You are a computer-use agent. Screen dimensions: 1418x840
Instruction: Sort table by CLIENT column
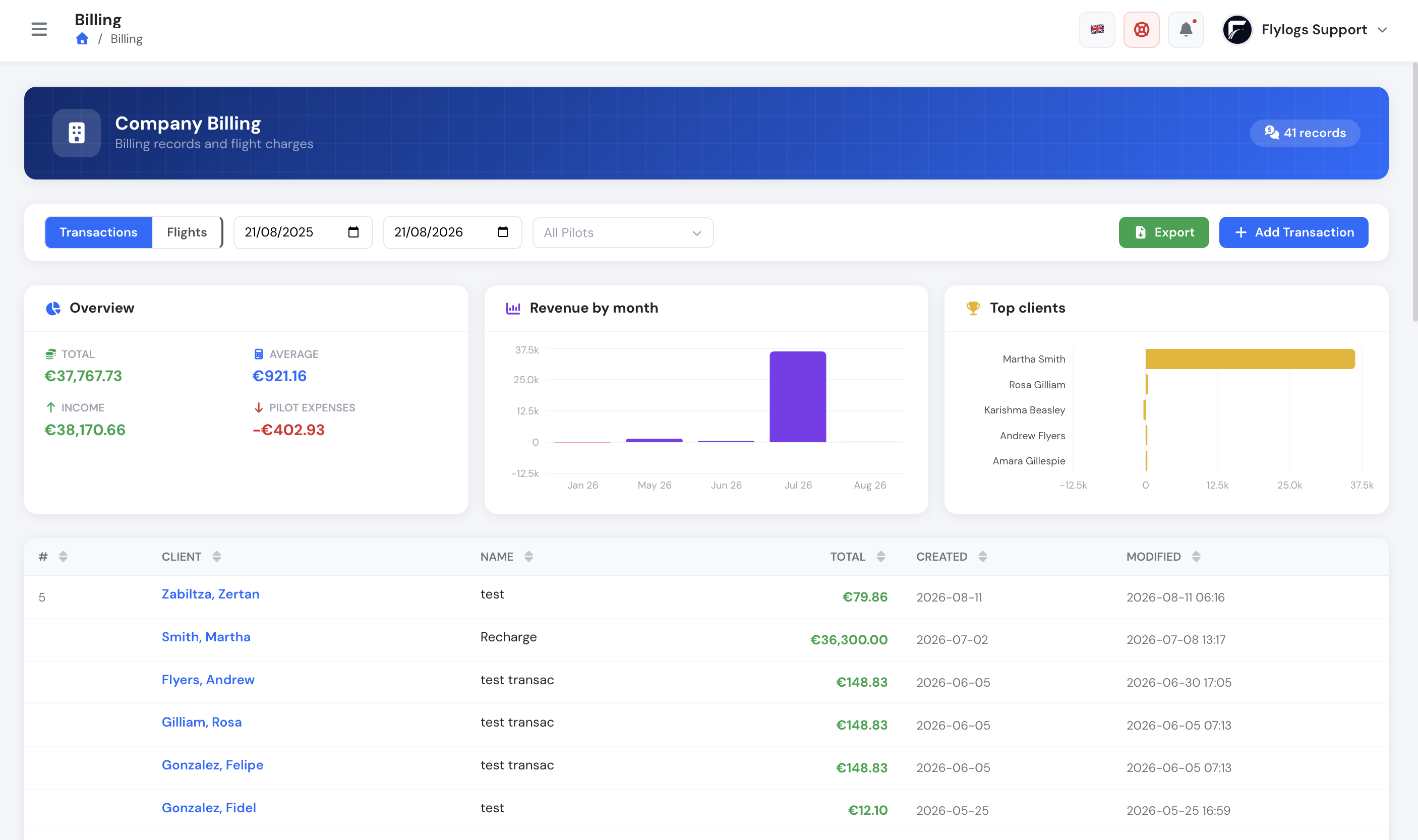[216, 557]
